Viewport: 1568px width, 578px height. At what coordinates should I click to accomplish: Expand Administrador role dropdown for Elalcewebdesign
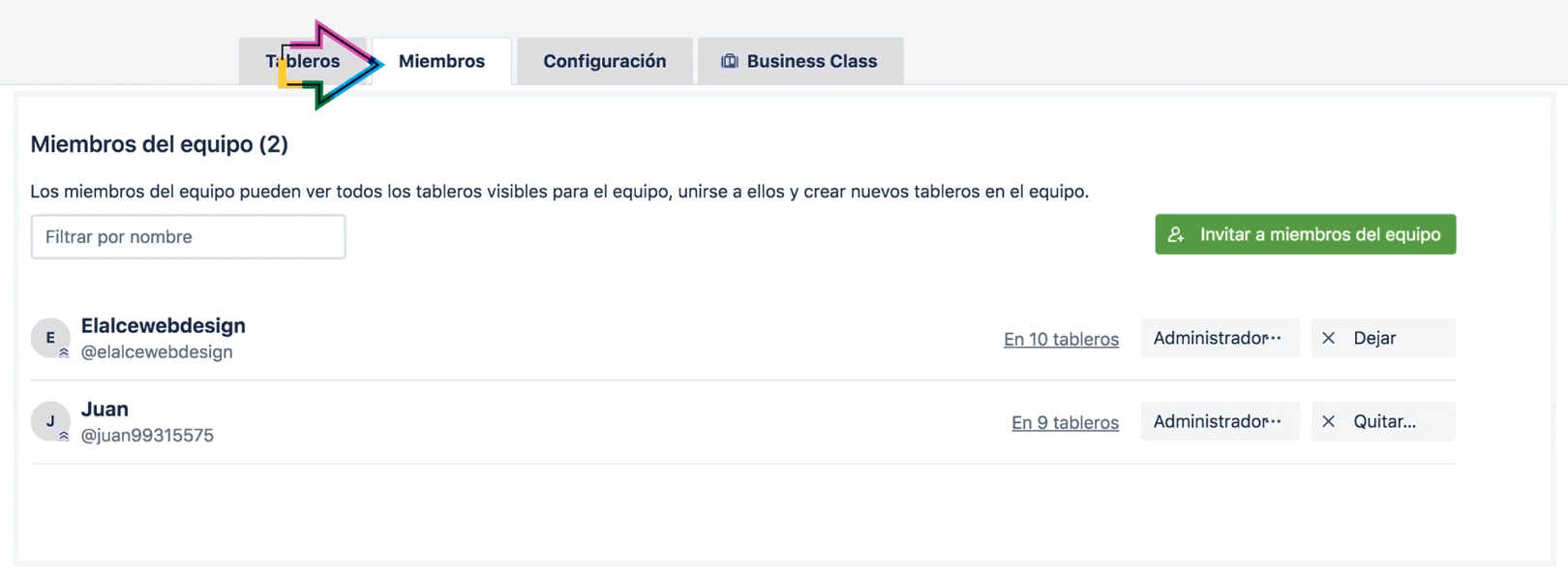(1220, 338)
